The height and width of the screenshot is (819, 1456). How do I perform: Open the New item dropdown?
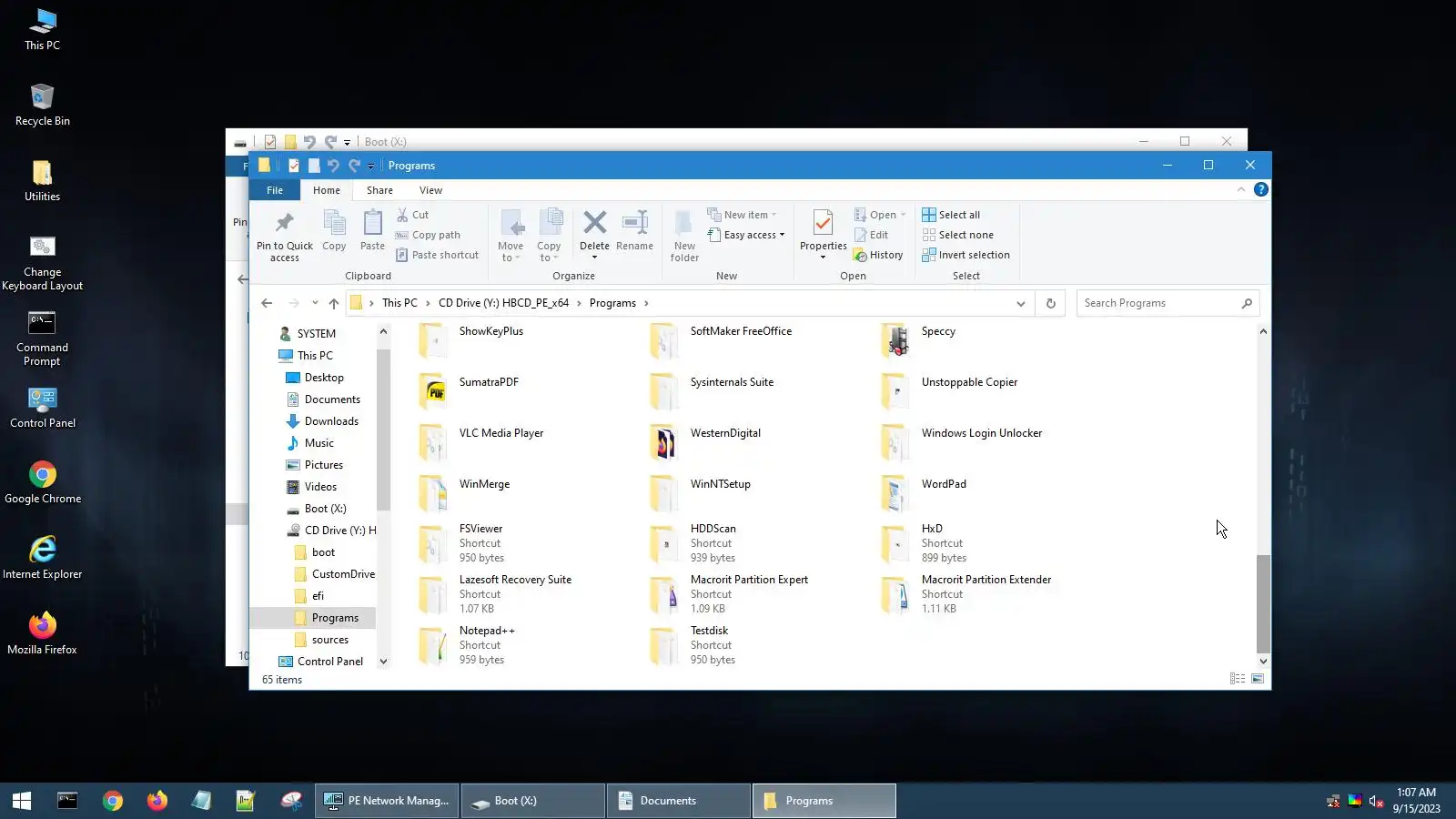[742, 215]
